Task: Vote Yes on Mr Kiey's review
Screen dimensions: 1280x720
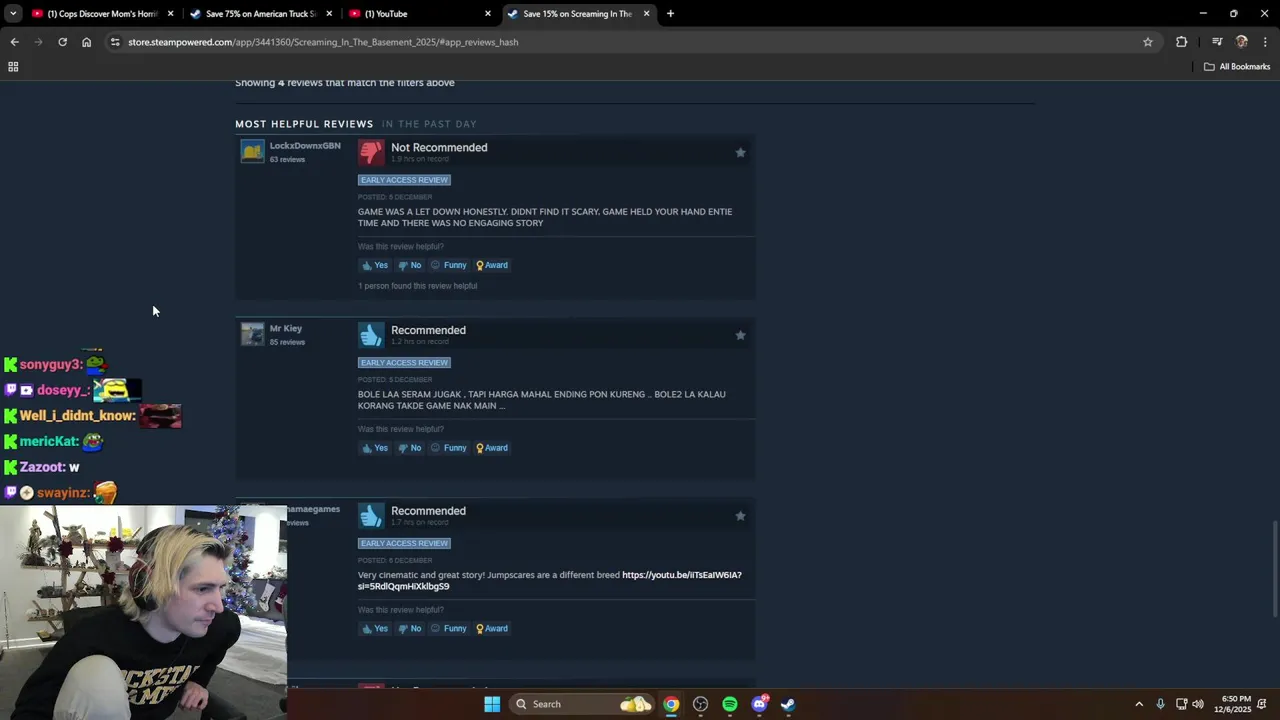Action: click(x=375, y=448)
